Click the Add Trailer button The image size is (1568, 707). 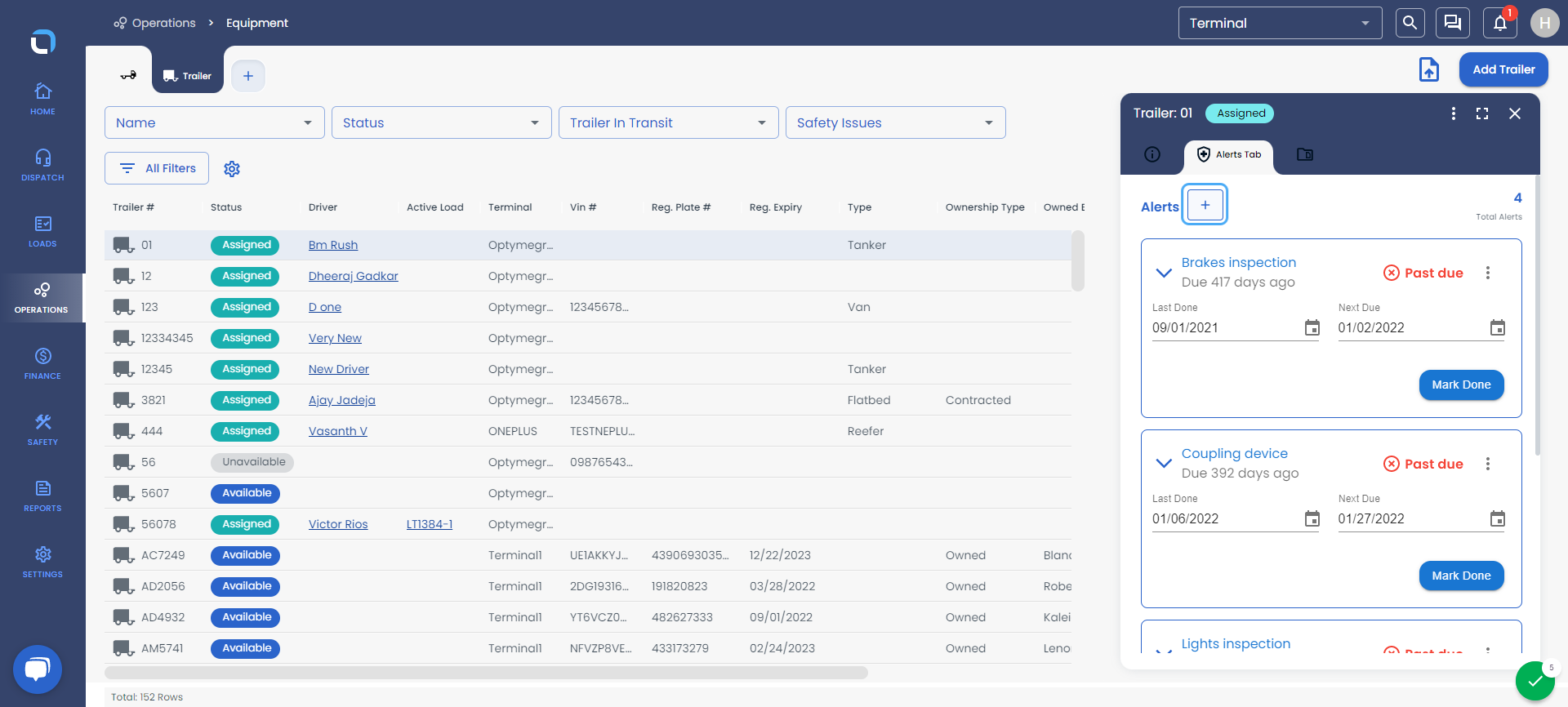pyautogui.click(x=1503, y=69)
